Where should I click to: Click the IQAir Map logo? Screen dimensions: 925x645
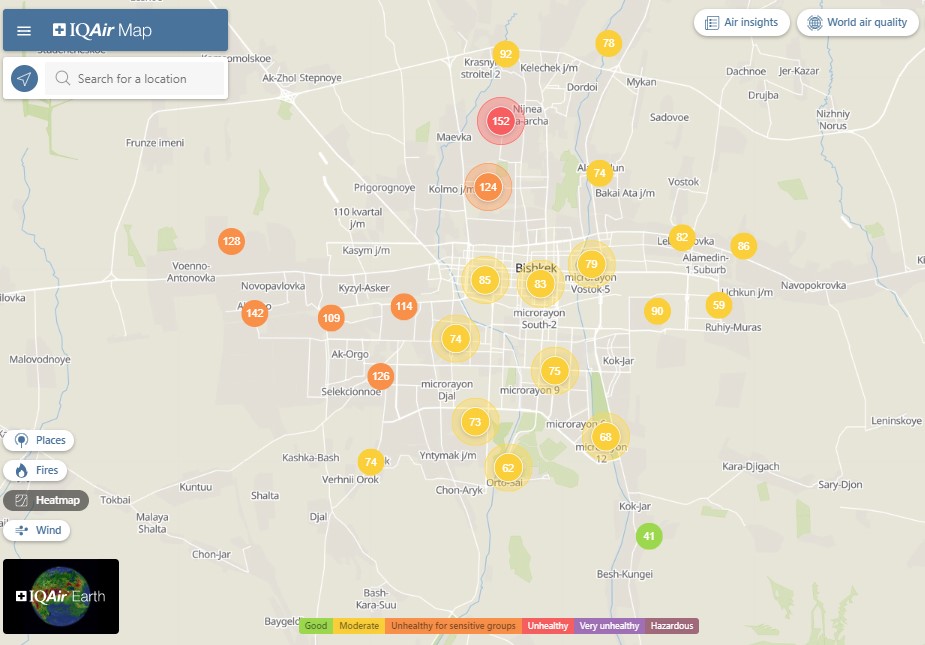point(103,31)
